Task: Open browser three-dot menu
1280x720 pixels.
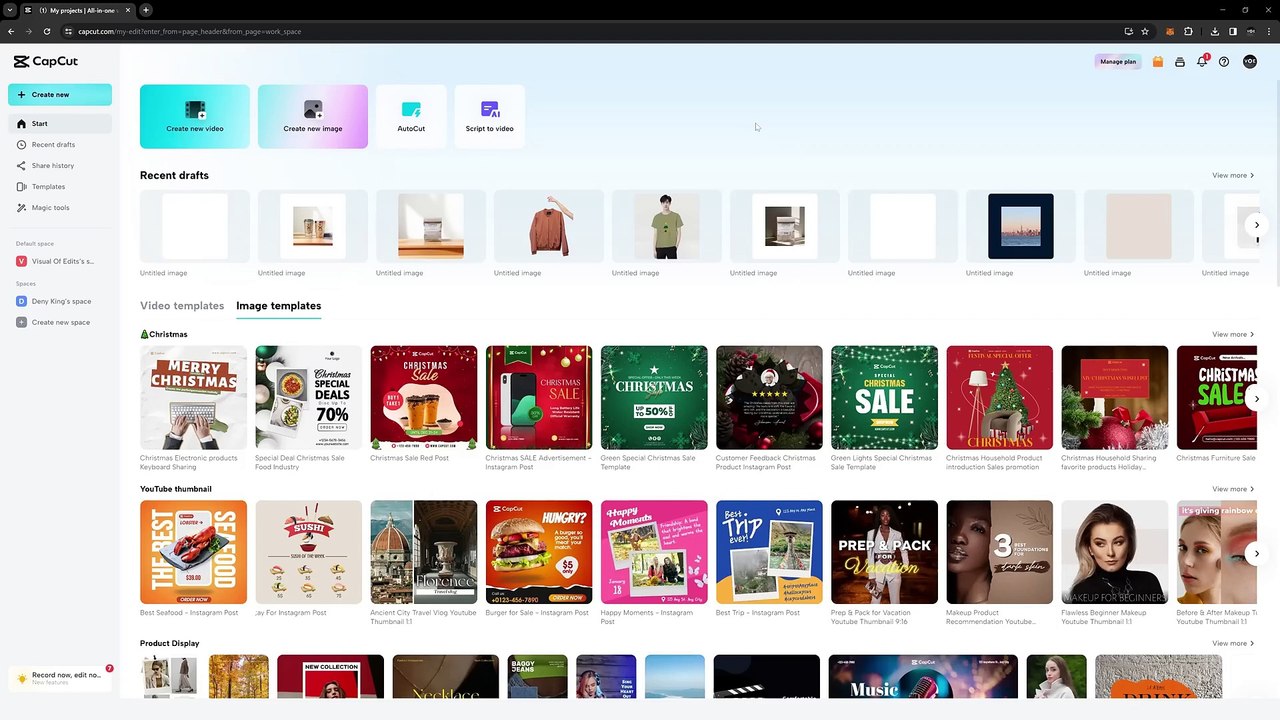Action: (x=1269, y=31)
